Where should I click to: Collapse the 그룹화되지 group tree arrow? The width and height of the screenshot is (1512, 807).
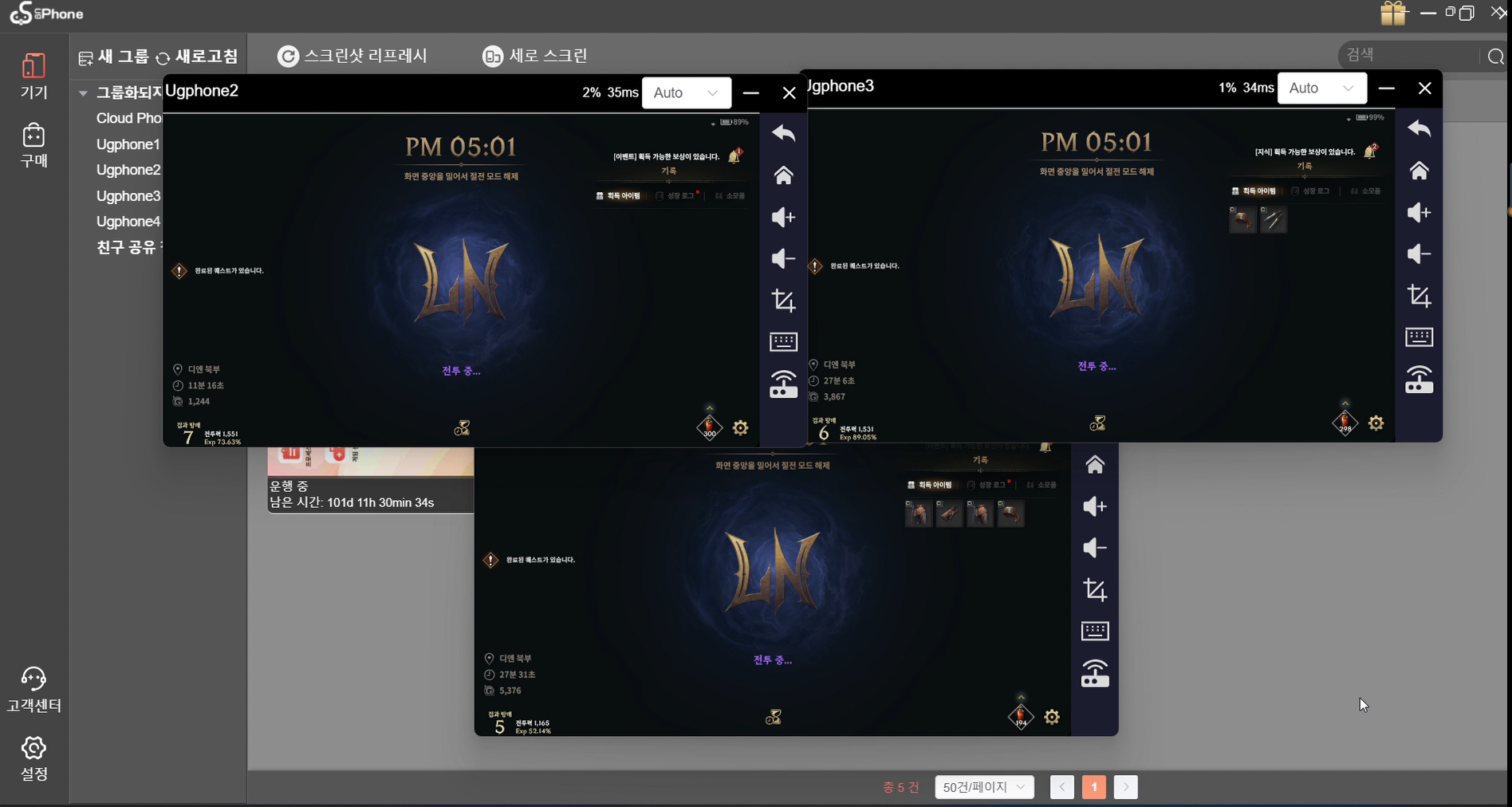[83, 93]
